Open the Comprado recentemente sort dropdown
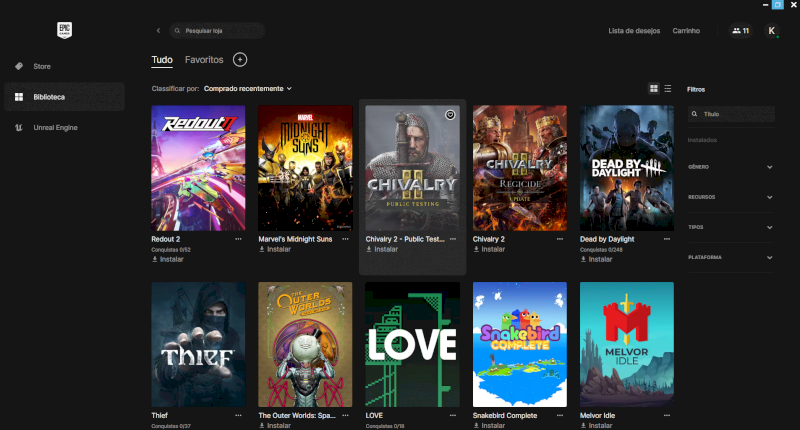This screenshot has width=800, height=430. (248, 88)
